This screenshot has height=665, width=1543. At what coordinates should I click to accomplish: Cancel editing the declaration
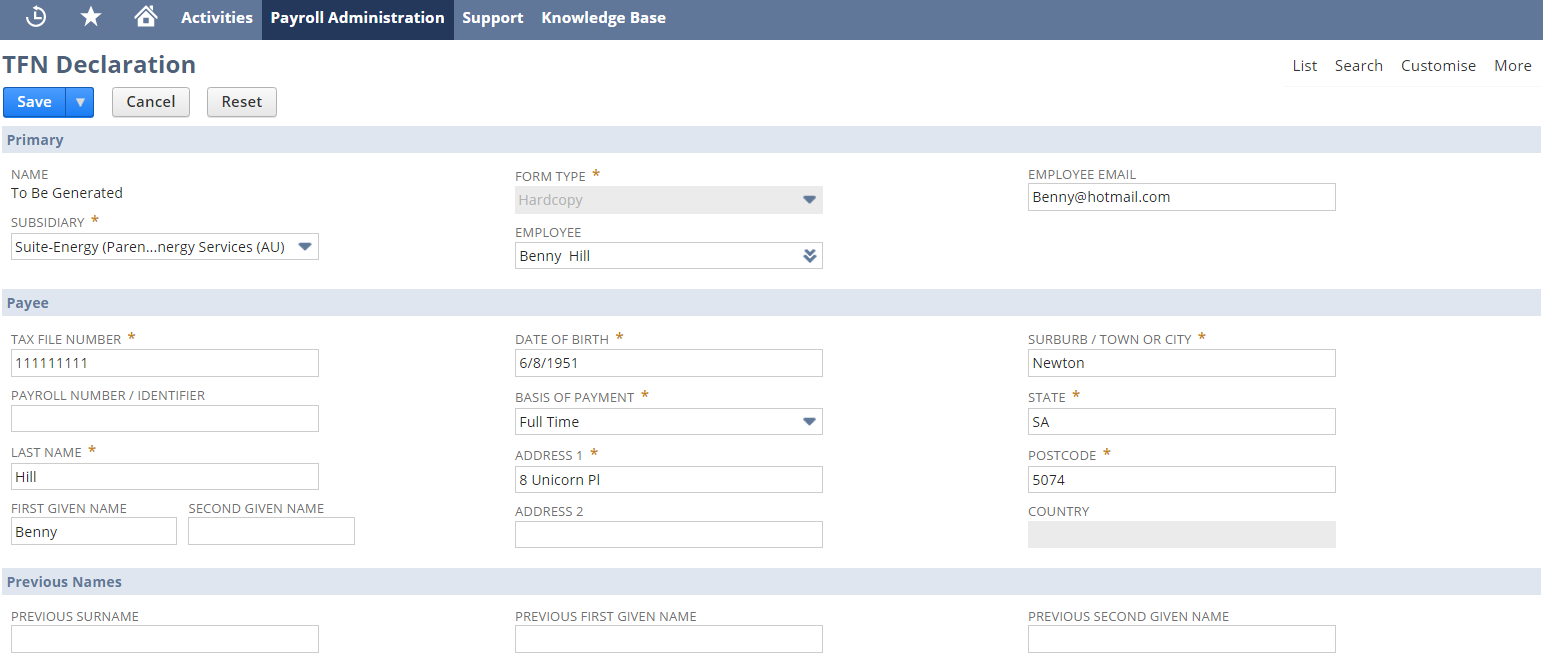point(150,101)
